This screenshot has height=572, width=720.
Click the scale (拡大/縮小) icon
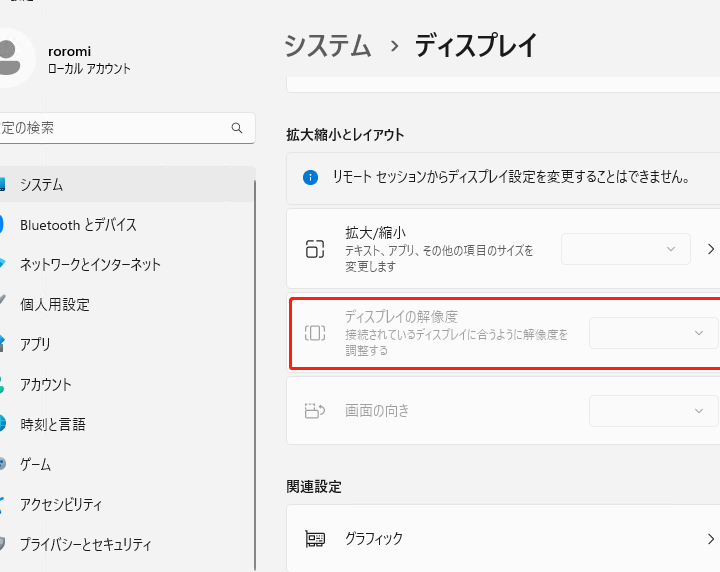click(315, 249)
